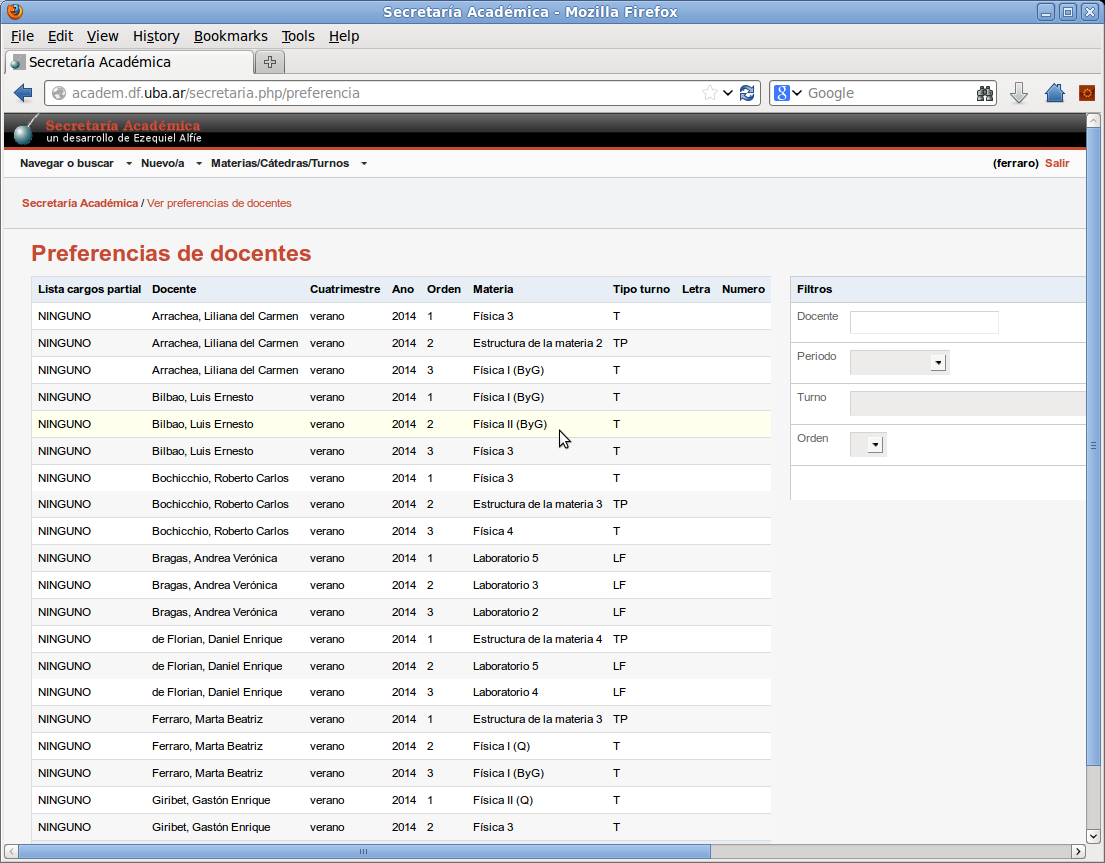The height and width of the screenshot is (863, 1105).
Task: Open the Tools menu
Action: (298, 36)
